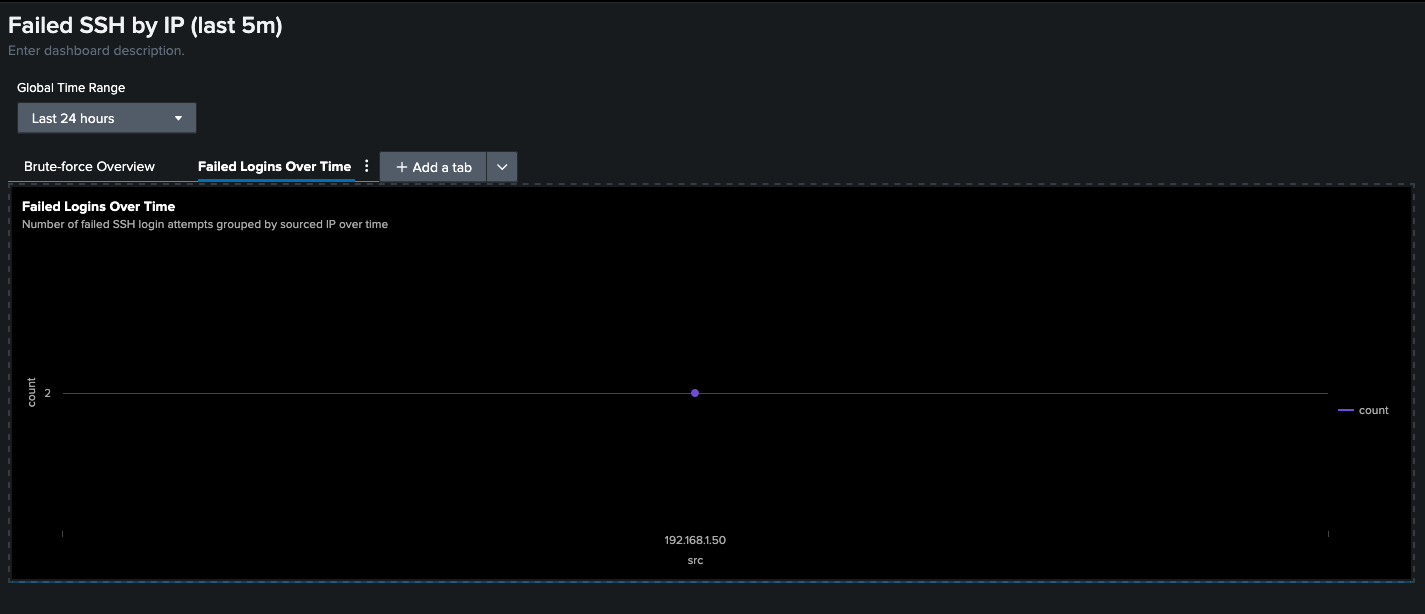
Task: Click the Add a tab button label
Action: (441, 167)
